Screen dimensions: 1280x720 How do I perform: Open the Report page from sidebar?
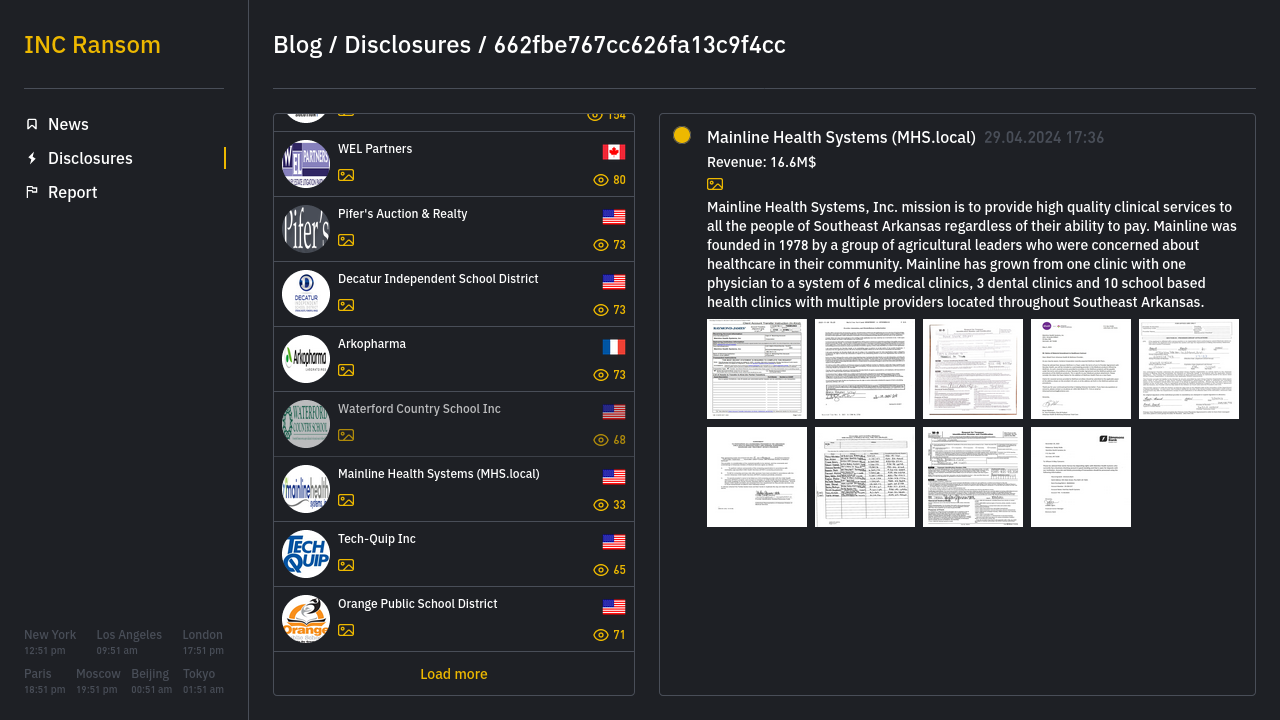pos(72,192)
